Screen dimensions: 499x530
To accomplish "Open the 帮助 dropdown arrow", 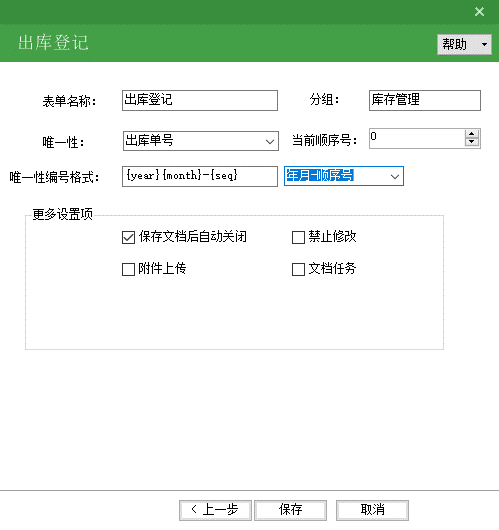I will click(484, 44).
